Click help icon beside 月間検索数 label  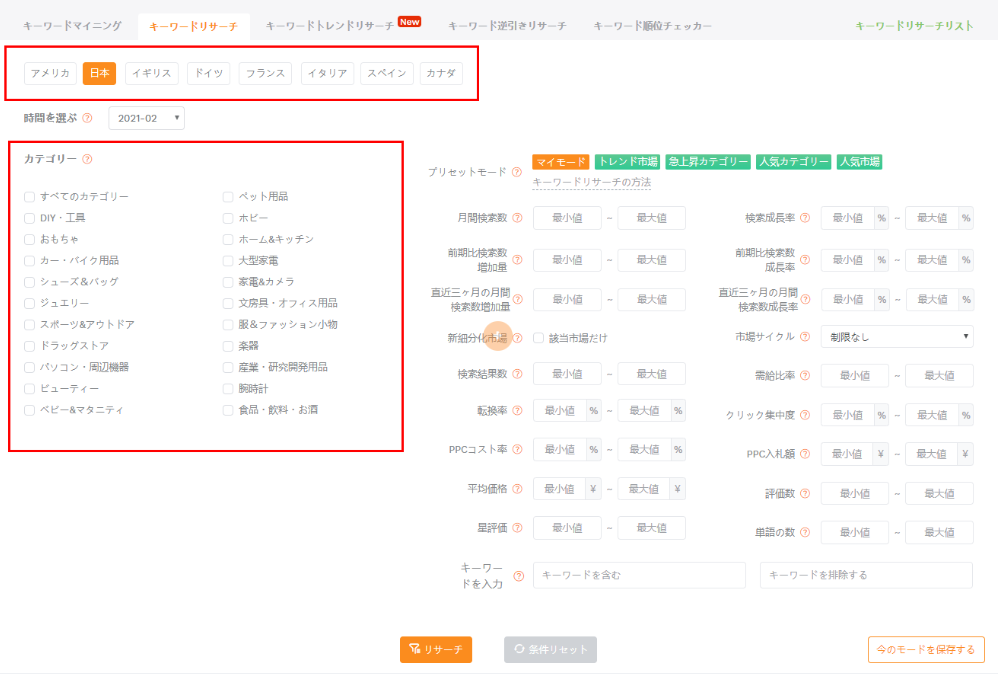517,218
